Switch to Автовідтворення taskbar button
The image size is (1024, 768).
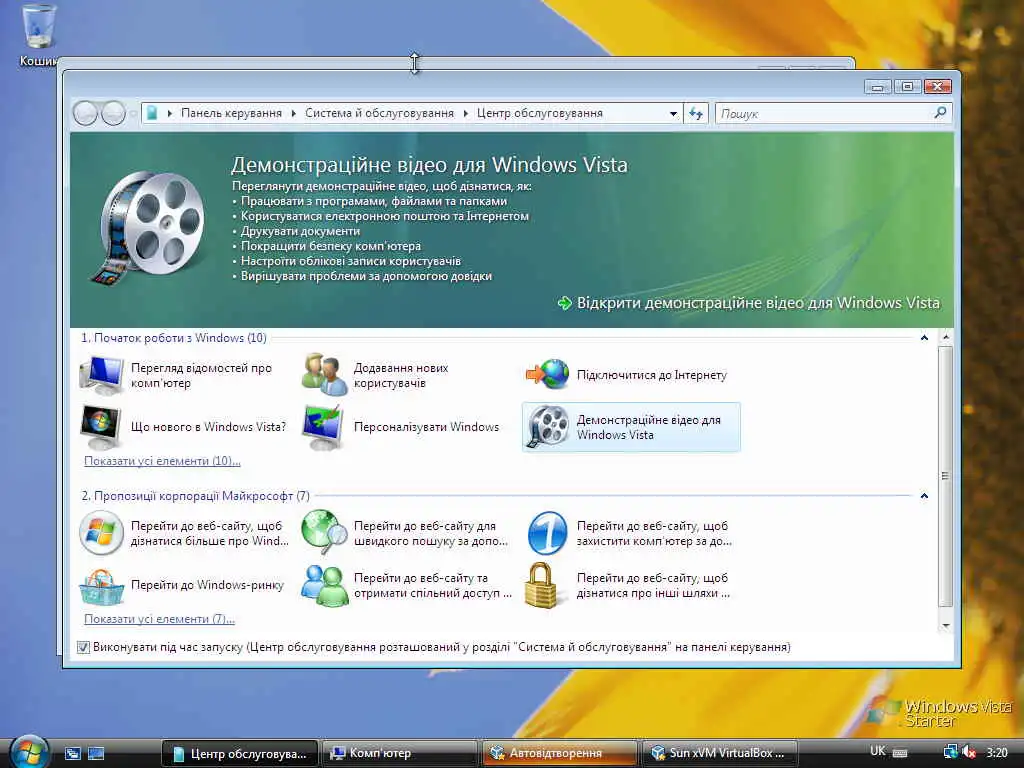click(560, 754)
